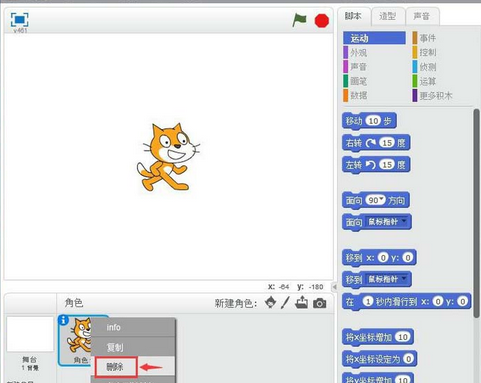
Task: Click the 10 field in 移动 步 block
Action: click(373, 121)
